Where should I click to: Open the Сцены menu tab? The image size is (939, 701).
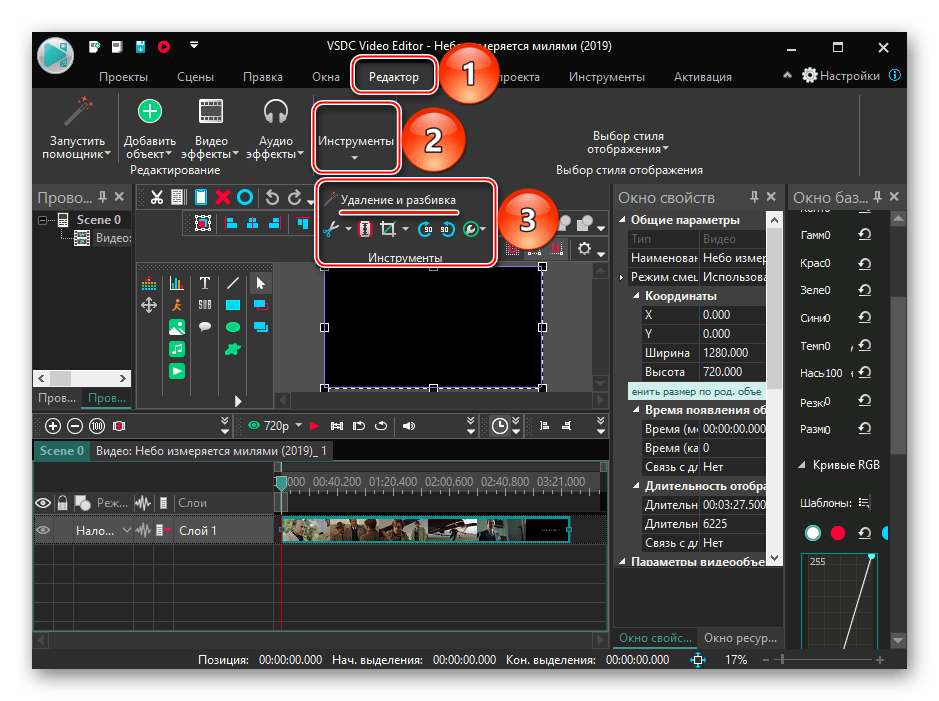[x=195, y=77]
